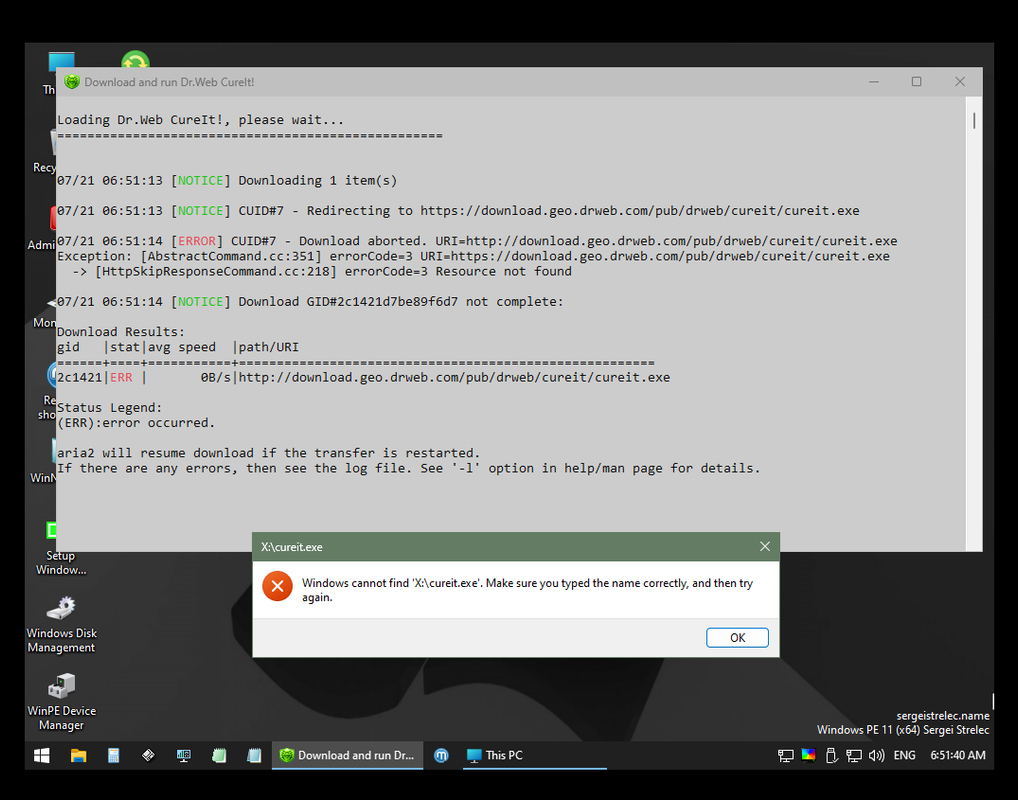Click the 'Status Legend:' line
Screen dimensions: 1018x800
110,408
